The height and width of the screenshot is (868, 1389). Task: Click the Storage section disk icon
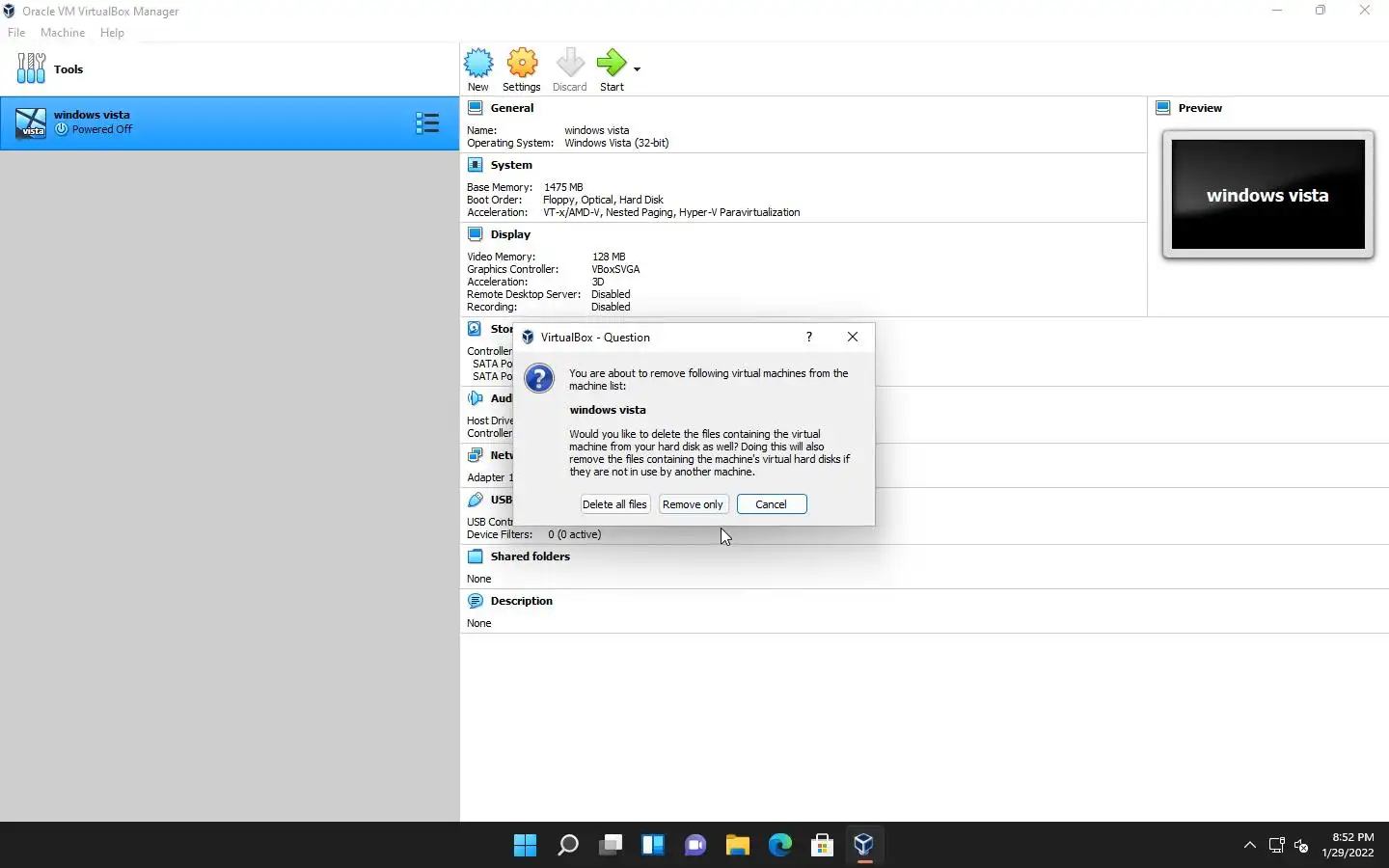(475, 329)
